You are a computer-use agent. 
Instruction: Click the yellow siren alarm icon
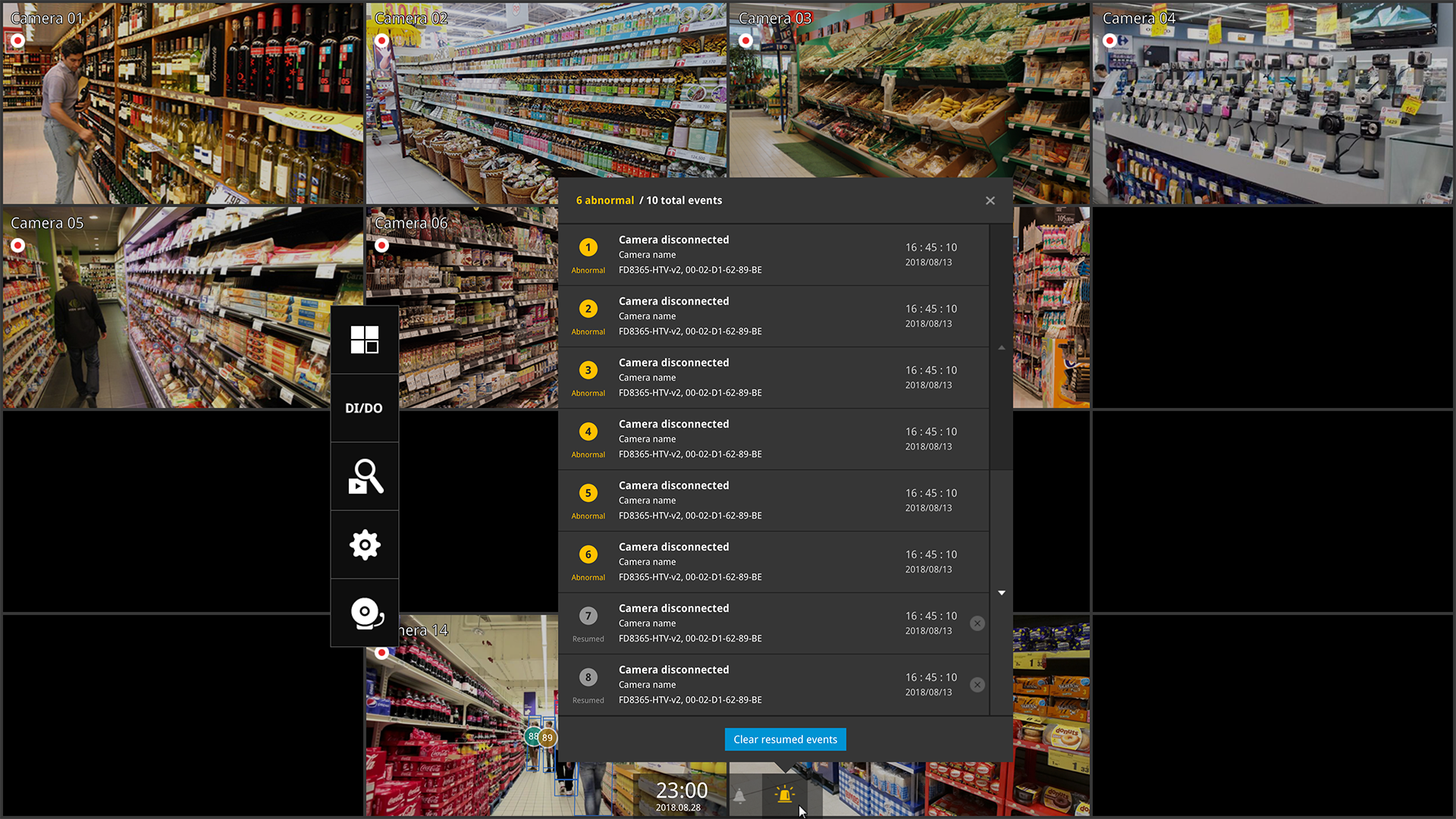785,795
